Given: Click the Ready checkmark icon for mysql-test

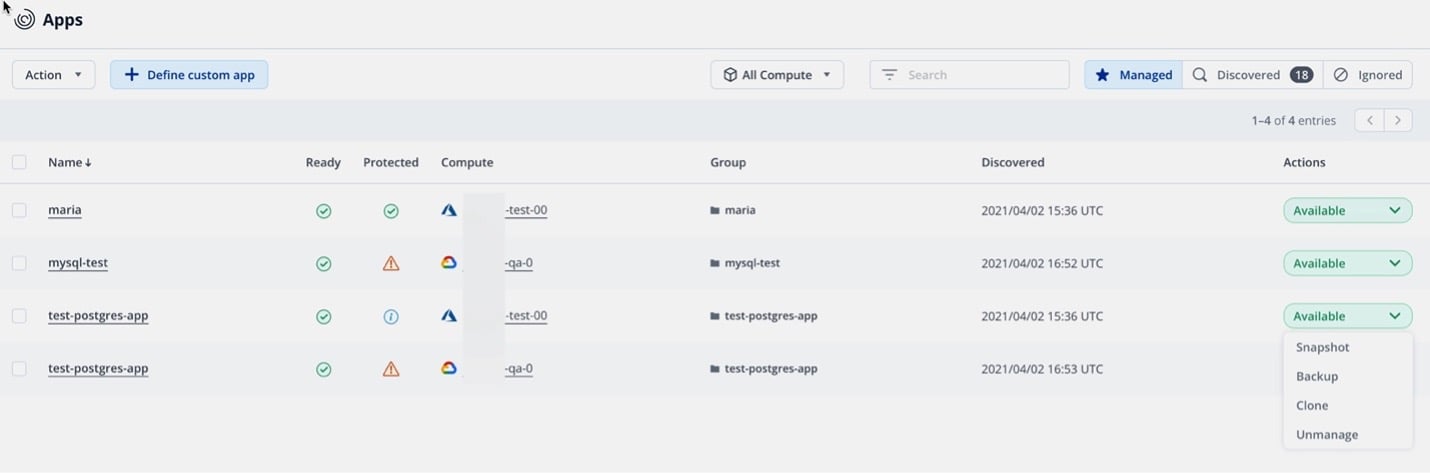Looking at the screenshot, I should pyautogui.click(x=323, y=264).
